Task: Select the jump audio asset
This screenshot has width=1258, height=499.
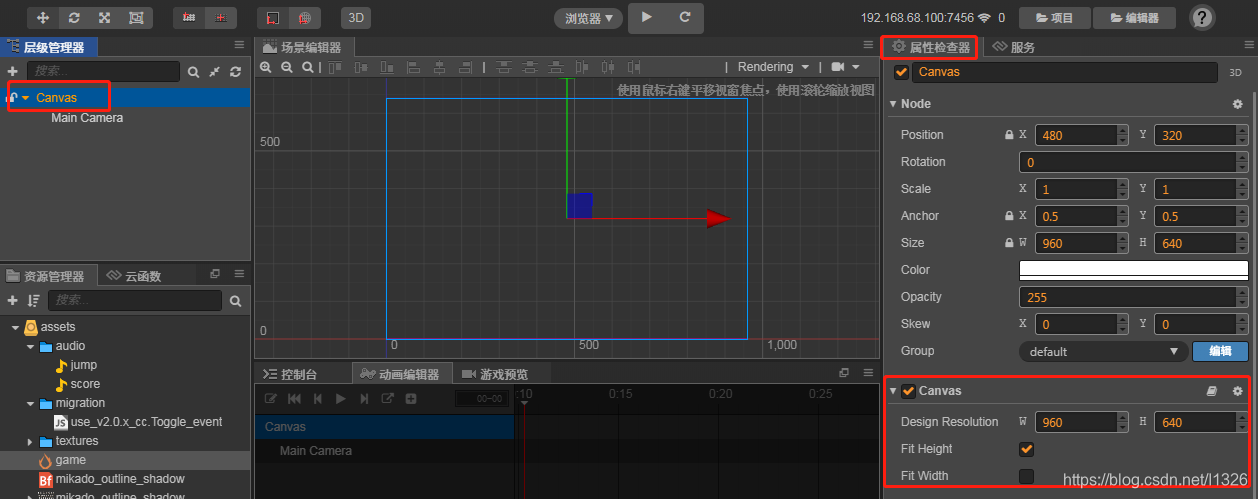Action: point(84,365)
